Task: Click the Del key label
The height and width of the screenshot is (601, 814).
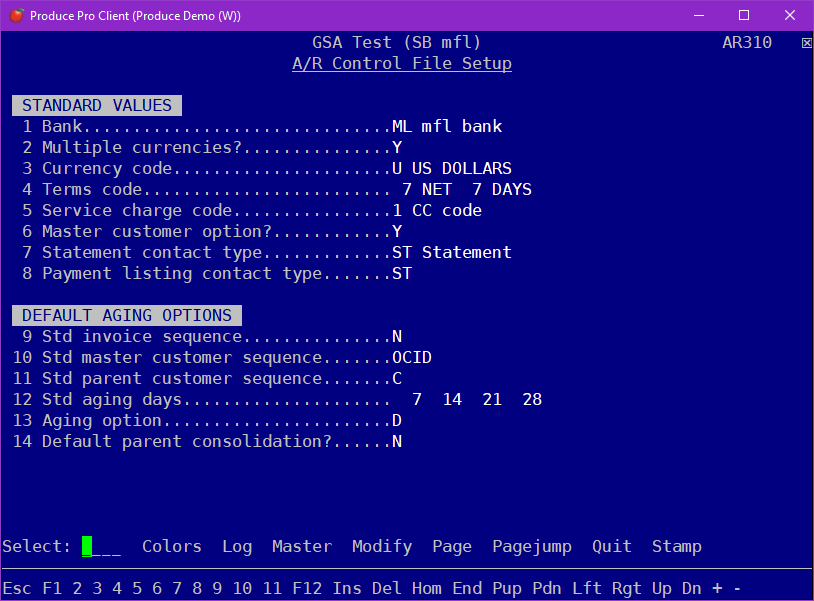Action: tap(387, 588)
